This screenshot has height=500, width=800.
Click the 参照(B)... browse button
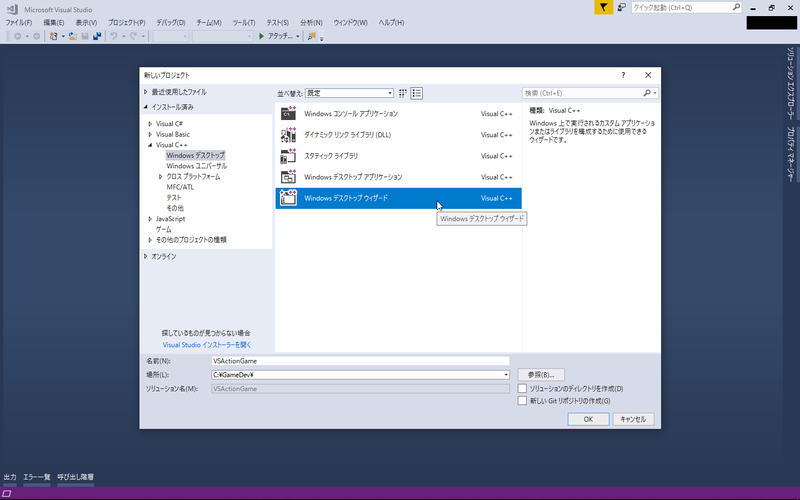click(541, 374)
